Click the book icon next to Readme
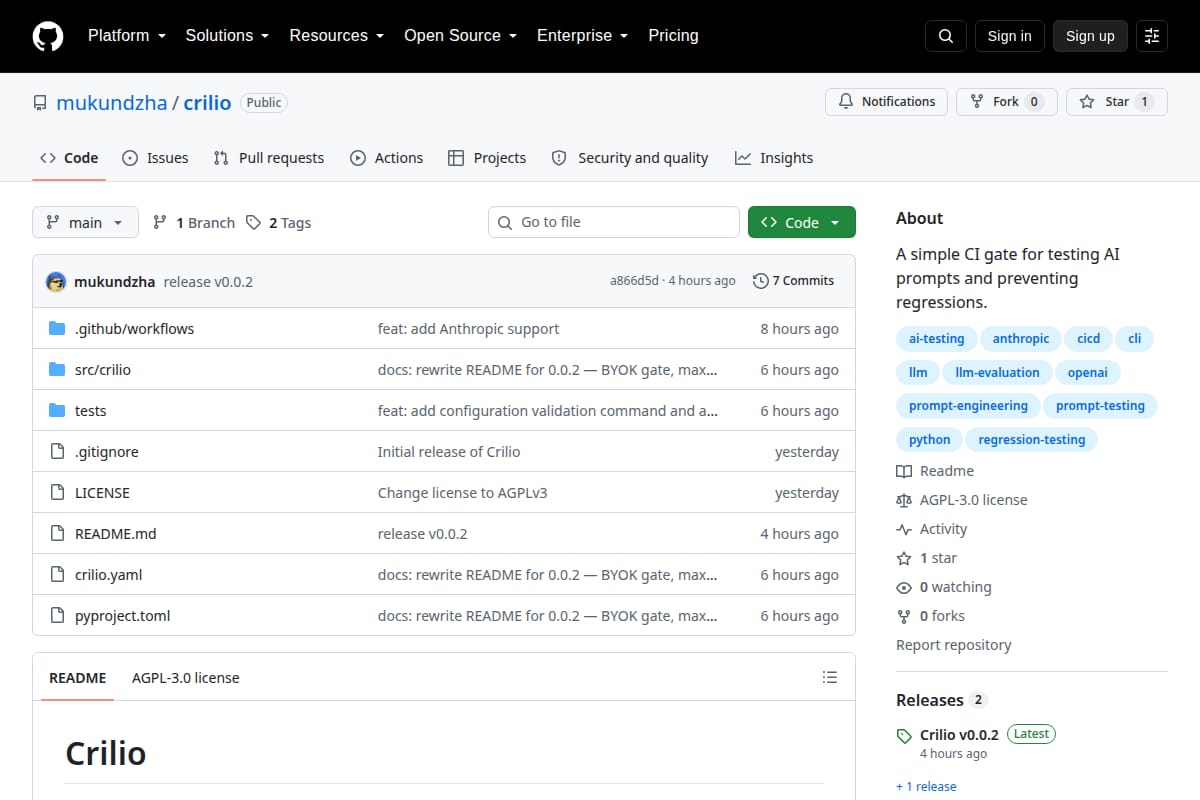The height and width of the screenshot is (800, 1200). click(x=904, y=471)
